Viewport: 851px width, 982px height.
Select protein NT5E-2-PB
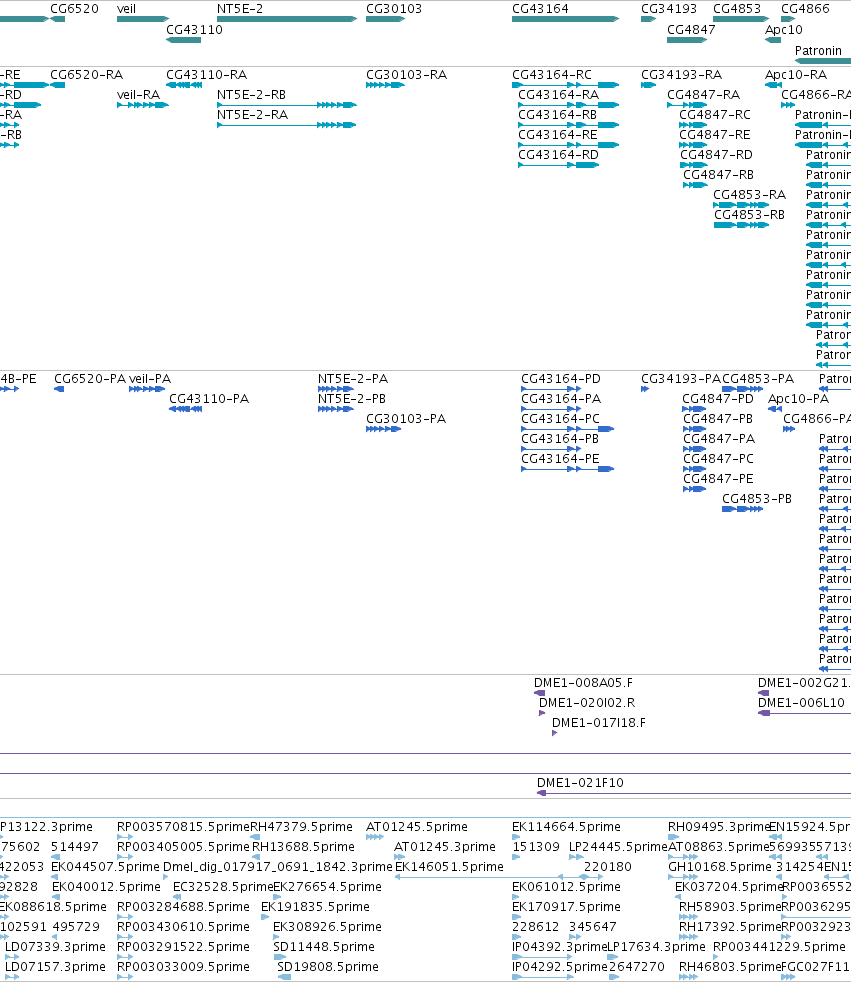click(x=352, y=399)
